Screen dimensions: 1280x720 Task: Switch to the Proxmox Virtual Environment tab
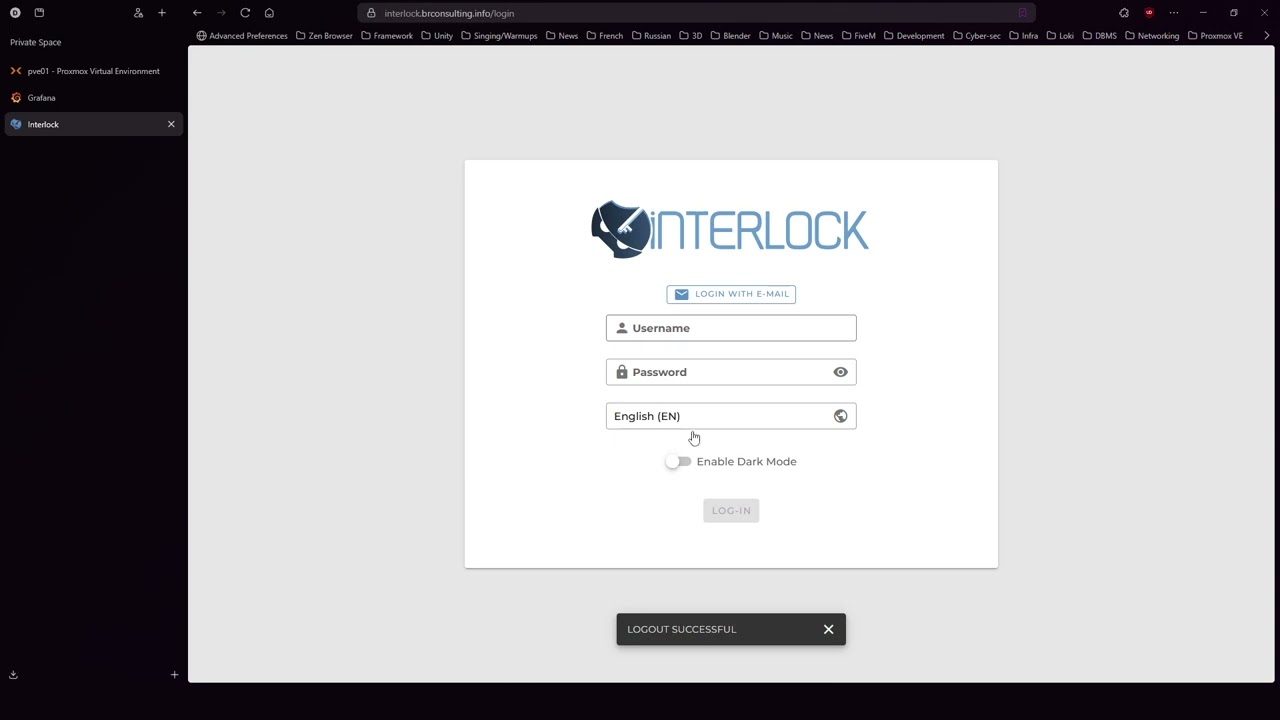[x=93, y=71]
